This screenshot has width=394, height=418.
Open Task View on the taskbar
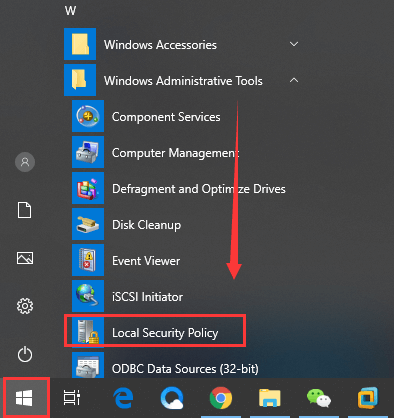72,398
